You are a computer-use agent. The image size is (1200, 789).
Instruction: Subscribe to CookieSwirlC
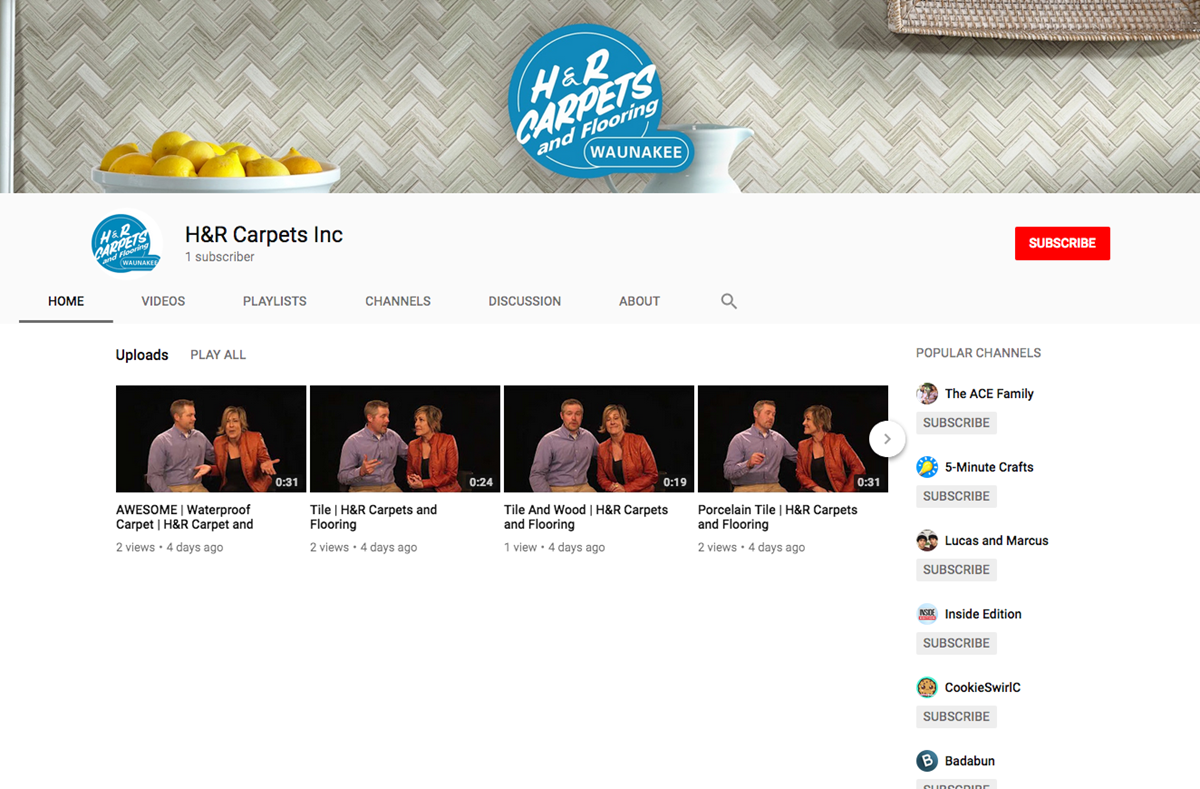coord(956,717)
